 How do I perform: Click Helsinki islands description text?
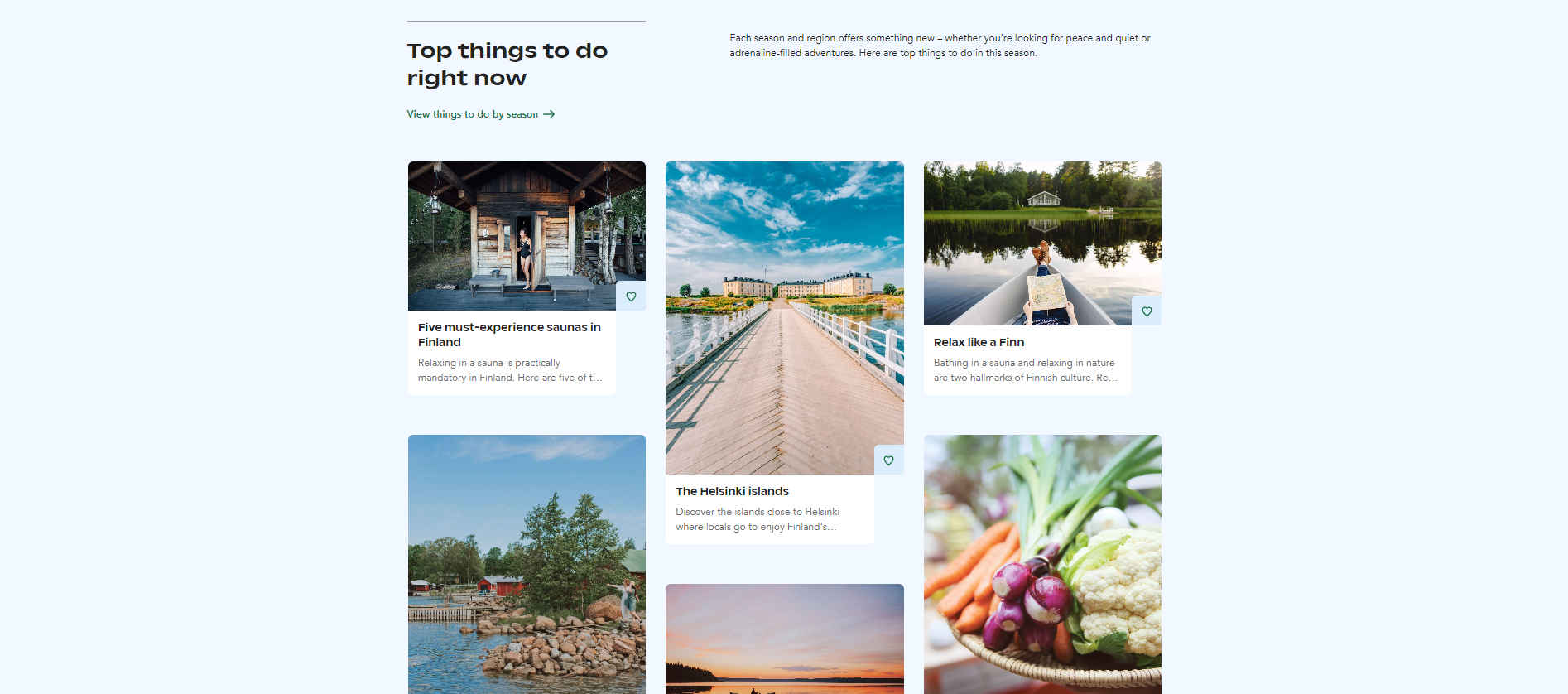(x=758, y=519)
